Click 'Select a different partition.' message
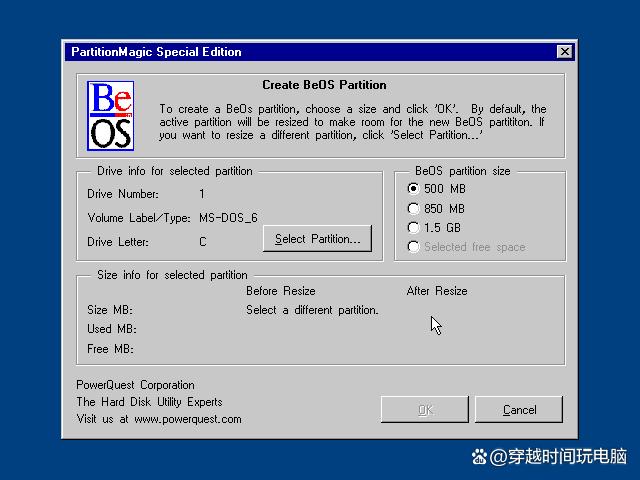The height and width of the screenshot is (480, 640). point(312,310)
